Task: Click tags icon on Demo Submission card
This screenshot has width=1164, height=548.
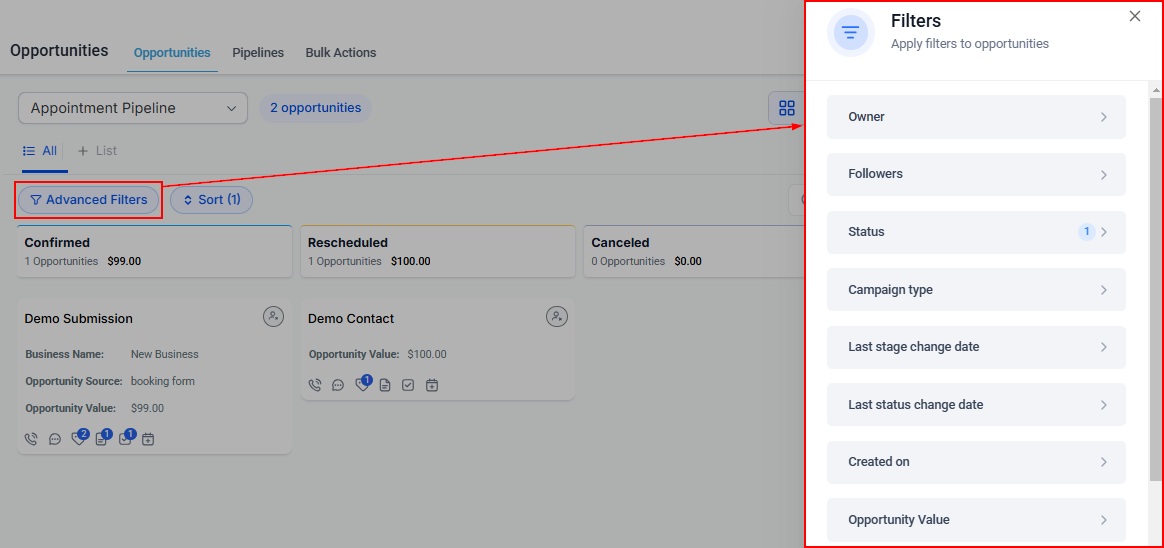Action: point(78,439)
